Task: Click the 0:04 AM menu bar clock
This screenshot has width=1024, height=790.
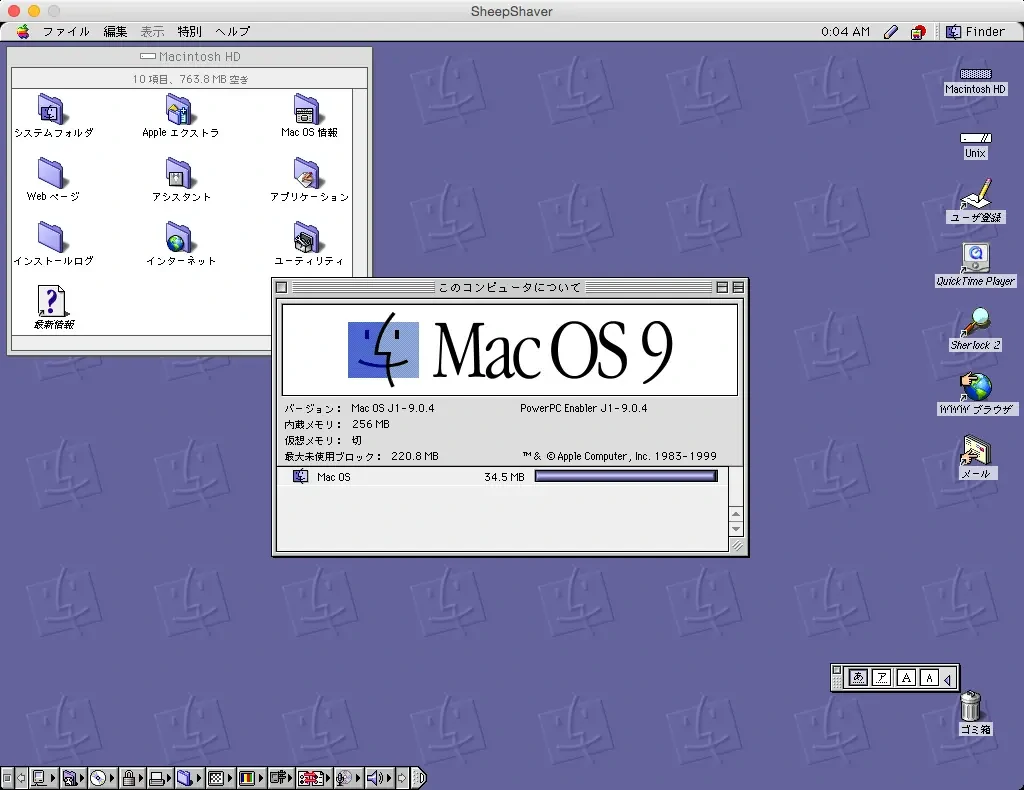Action: (x=845, y=31)
